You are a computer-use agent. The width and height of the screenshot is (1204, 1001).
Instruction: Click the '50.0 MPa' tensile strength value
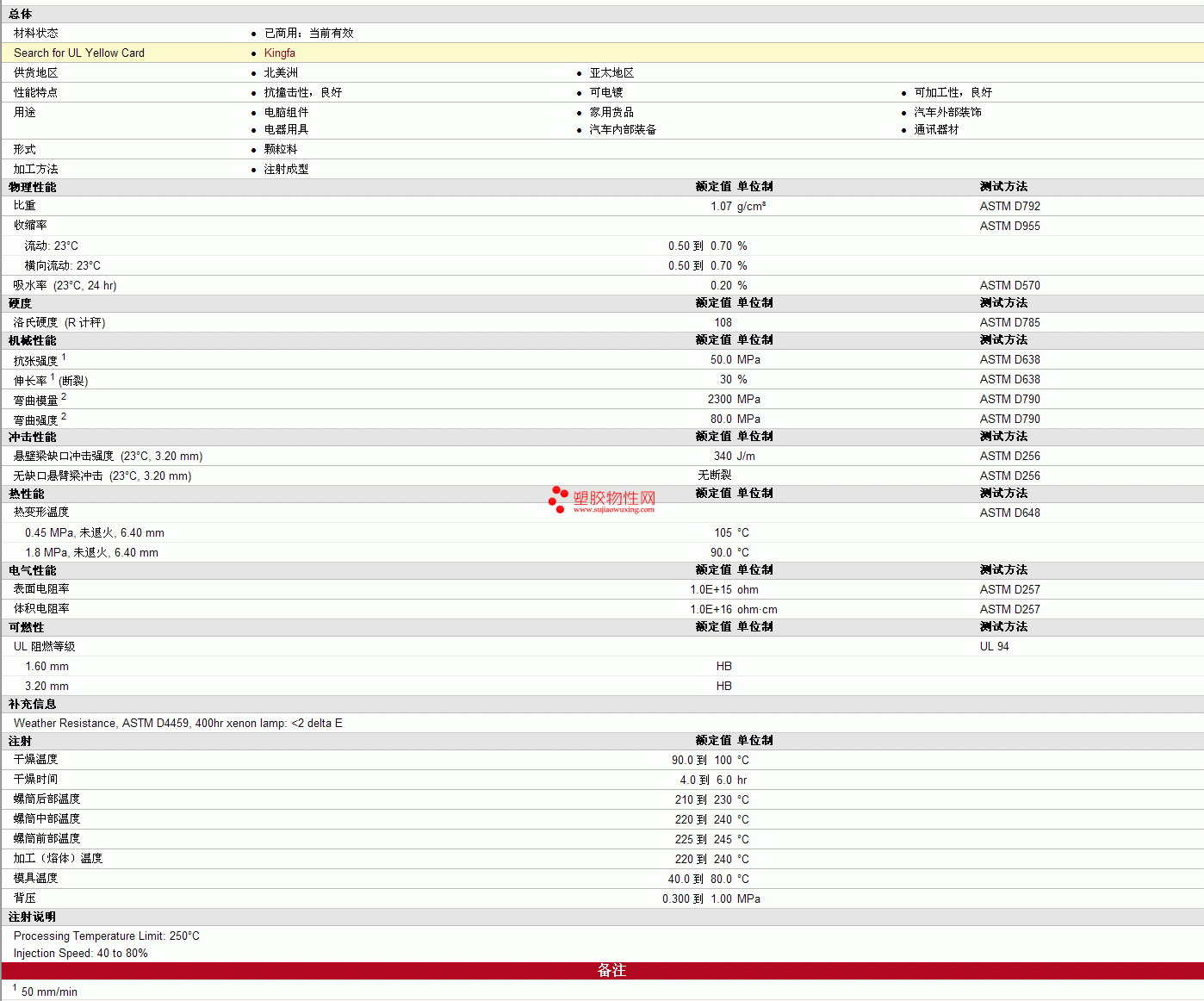(x=735, y=359)
